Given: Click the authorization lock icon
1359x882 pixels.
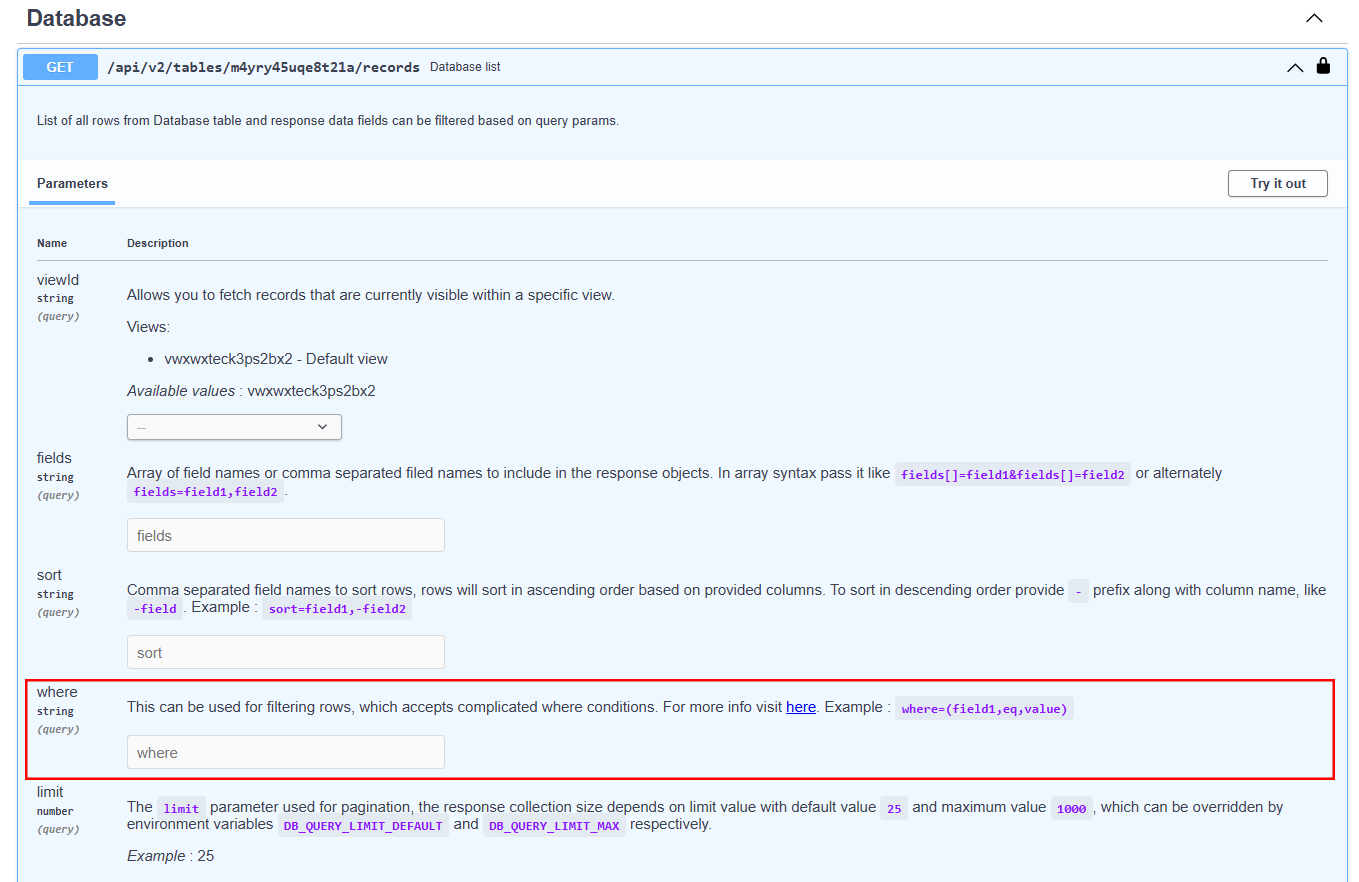Looking at the screenshot, I should 1324,66.
